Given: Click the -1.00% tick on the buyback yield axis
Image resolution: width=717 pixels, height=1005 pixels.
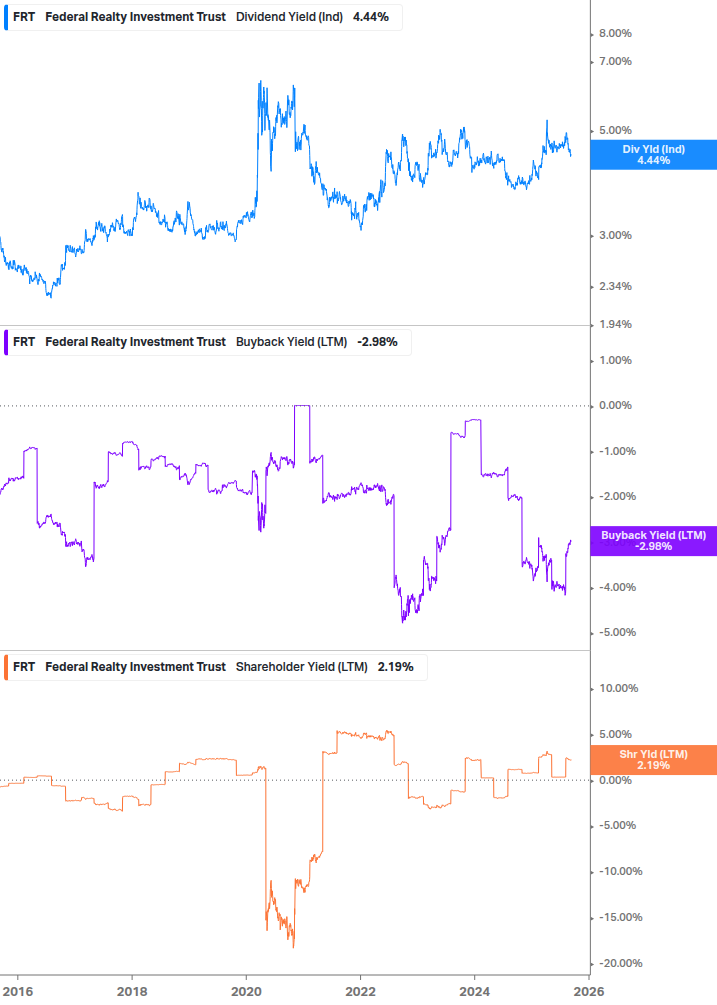Looking at the screenshot, I should click(617, 451).
